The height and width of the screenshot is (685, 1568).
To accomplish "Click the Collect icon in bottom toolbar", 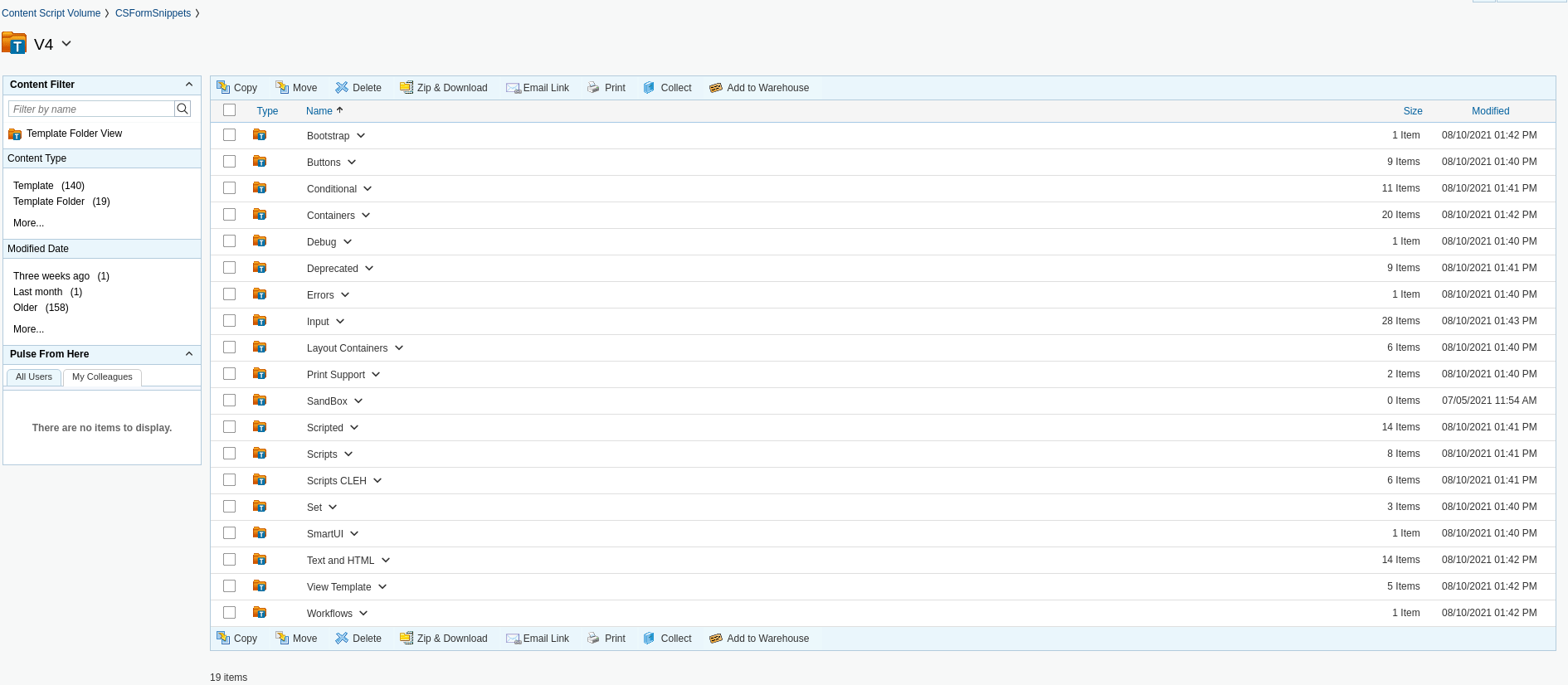I will [x=649, y=638].
